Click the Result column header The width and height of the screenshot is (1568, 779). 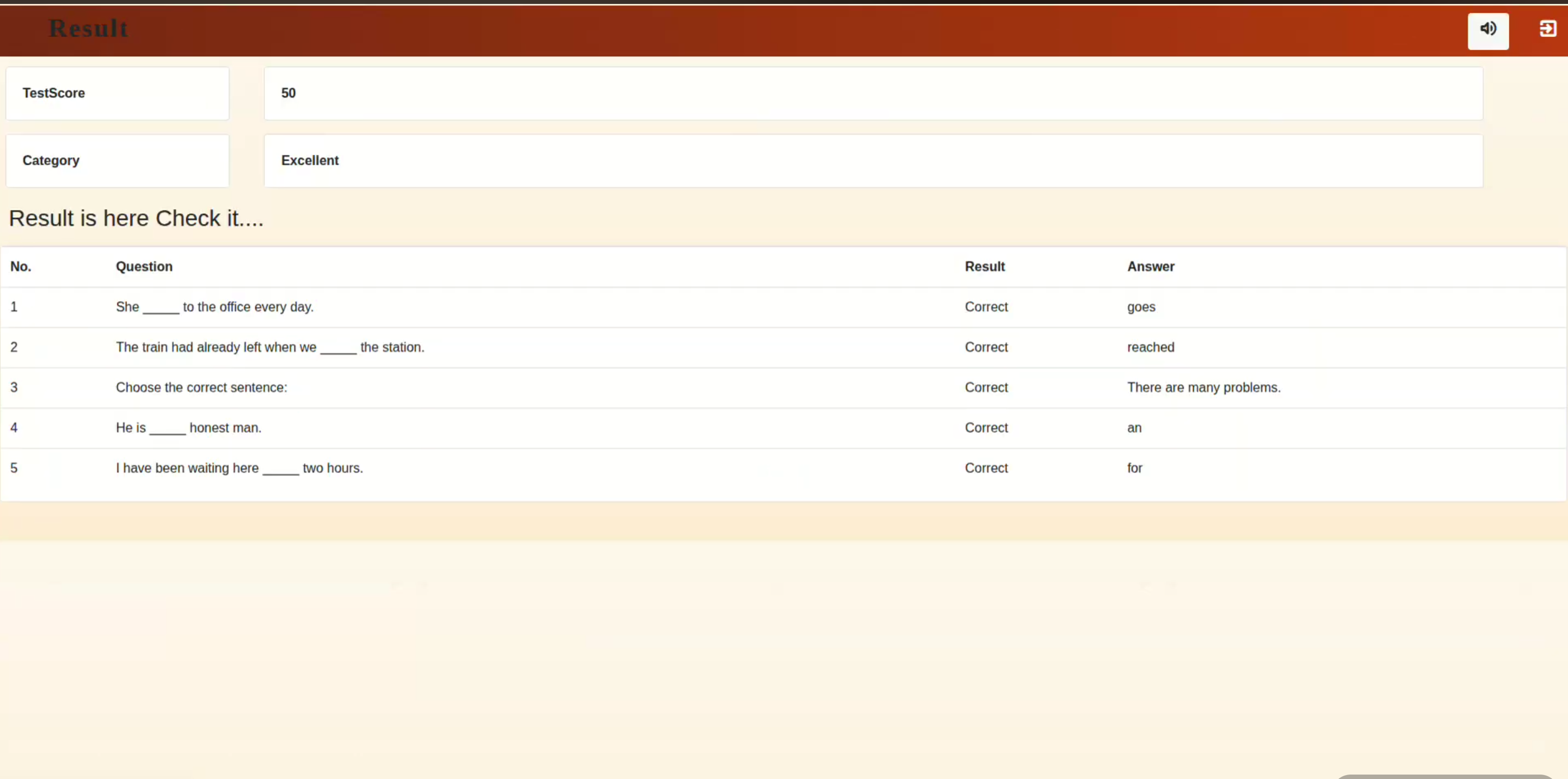(985, 267)
